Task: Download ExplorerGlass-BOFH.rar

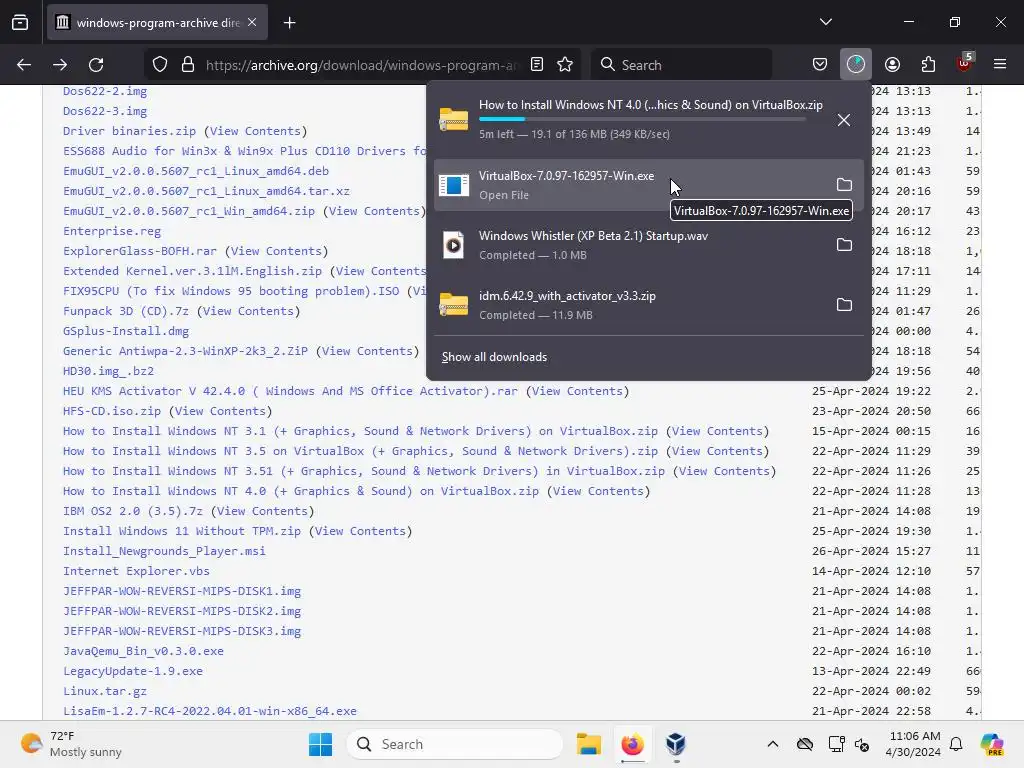Action: point(140,251)
